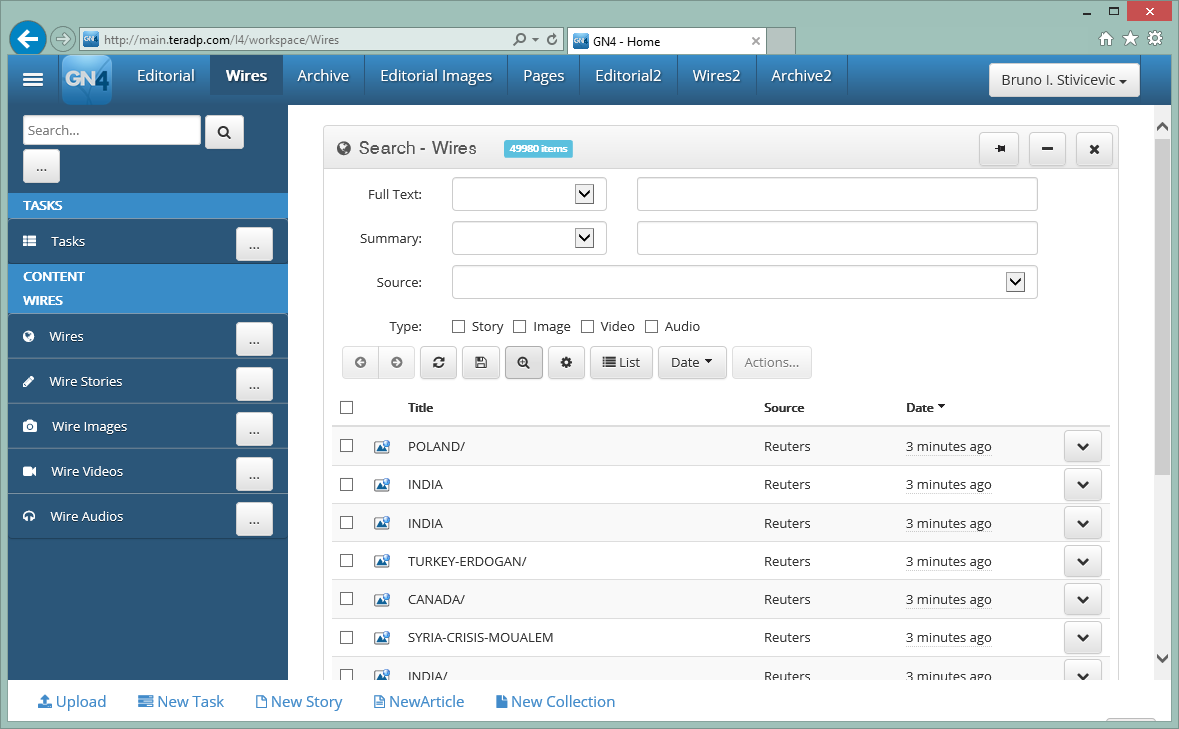1179x729 pixels.
Task: Expand options for the POLAND/ row
Action: (x=1083, y=446)
